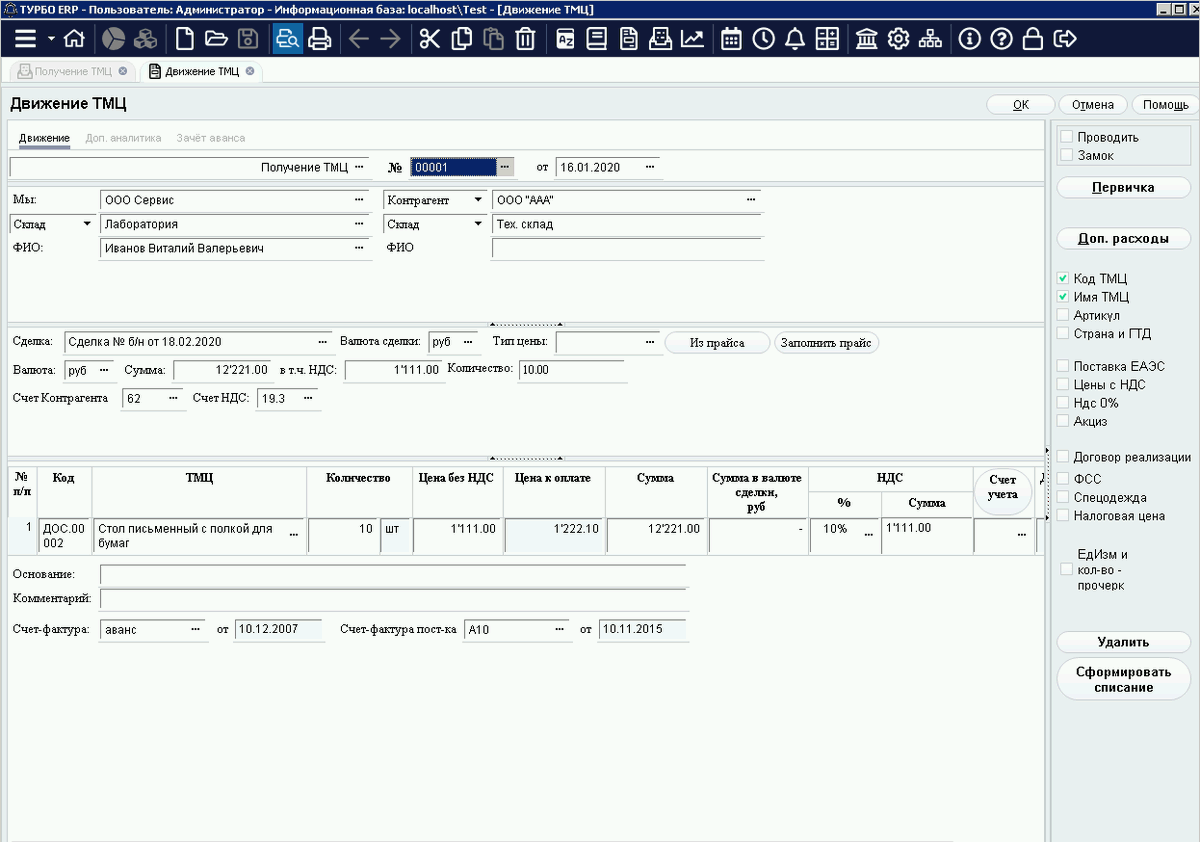This screenshot has width=1200, height=842.
Task: Click the Отмена button
Action: coord(1093,105)
